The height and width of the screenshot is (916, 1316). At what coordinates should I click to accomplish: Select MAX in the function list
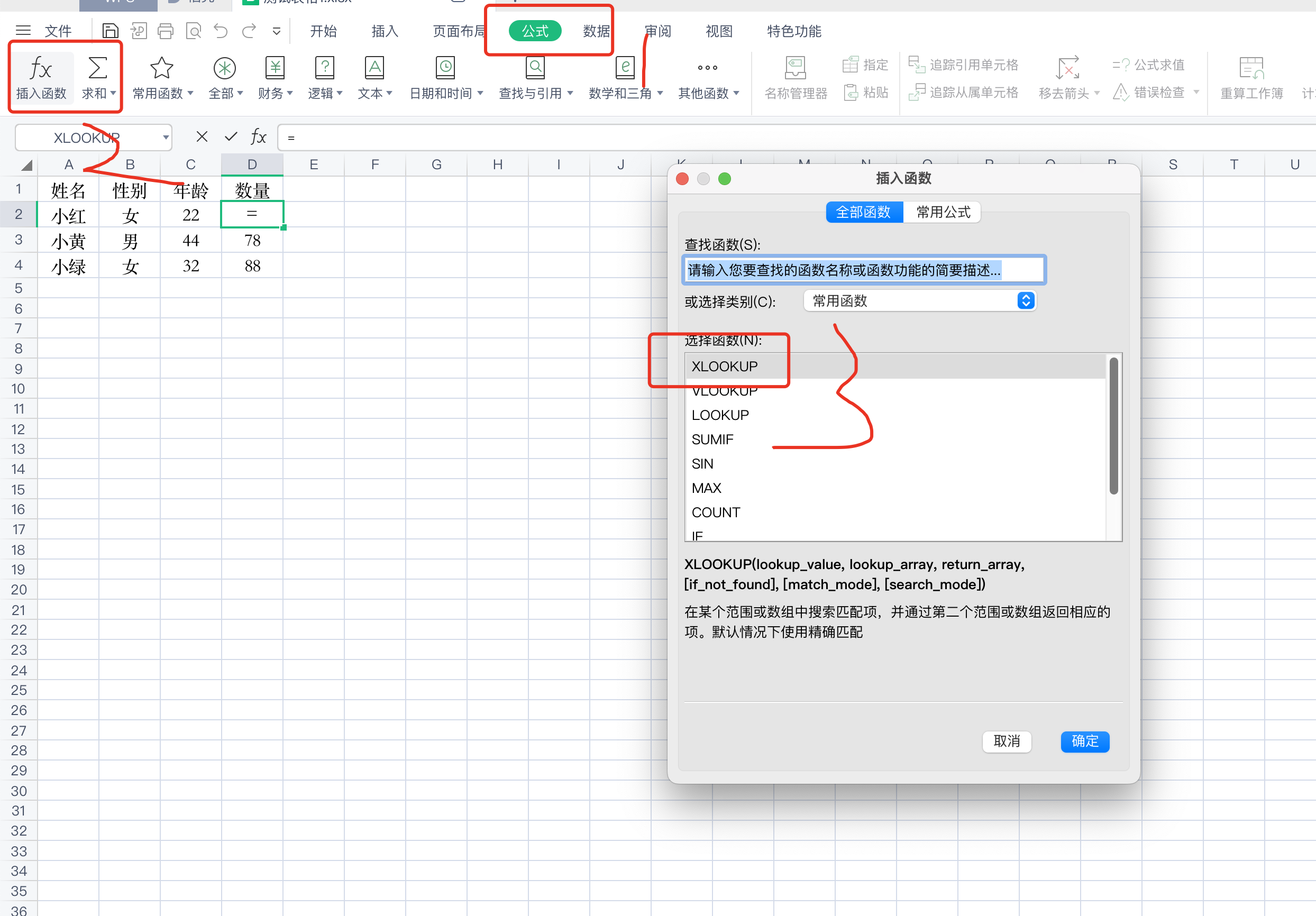click(896, 488)
